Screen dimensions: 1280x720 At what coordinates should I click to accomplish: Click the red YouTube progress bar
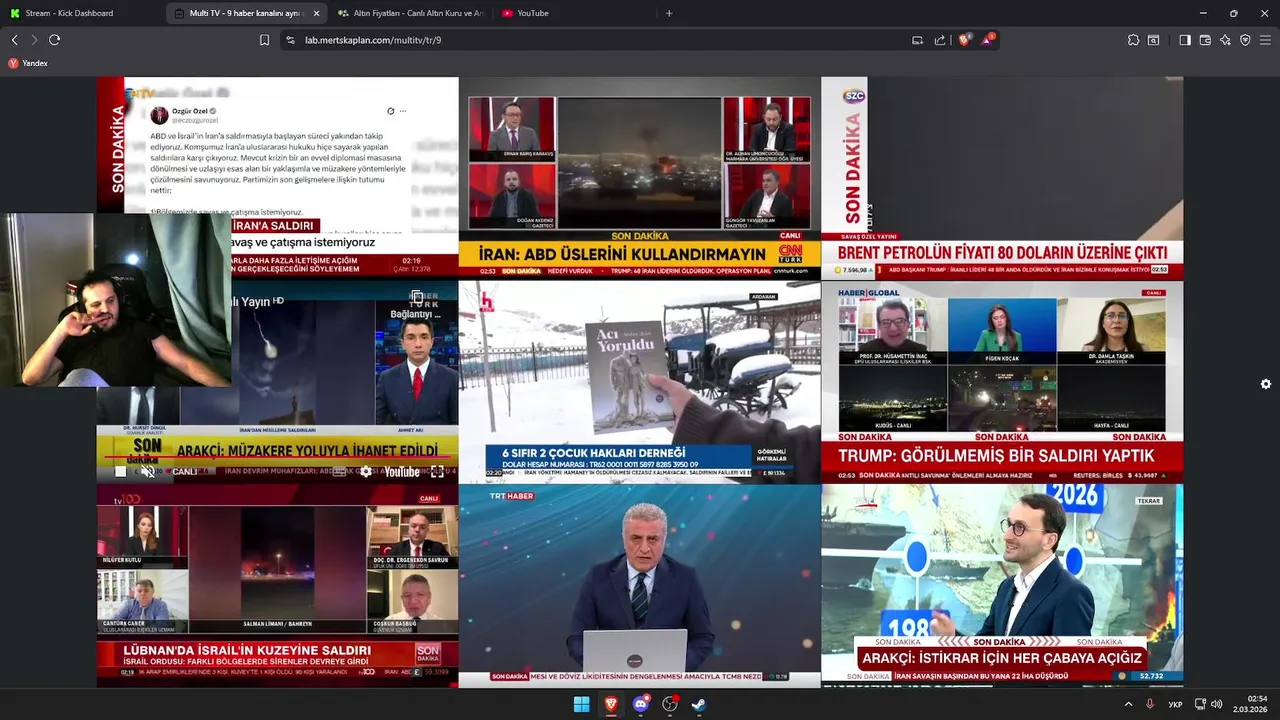[x=278, y=459]
